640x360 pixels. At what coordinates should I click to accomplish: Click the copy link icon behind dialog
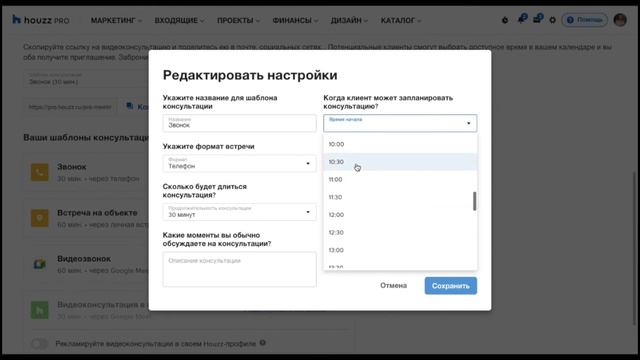[130, 106]
